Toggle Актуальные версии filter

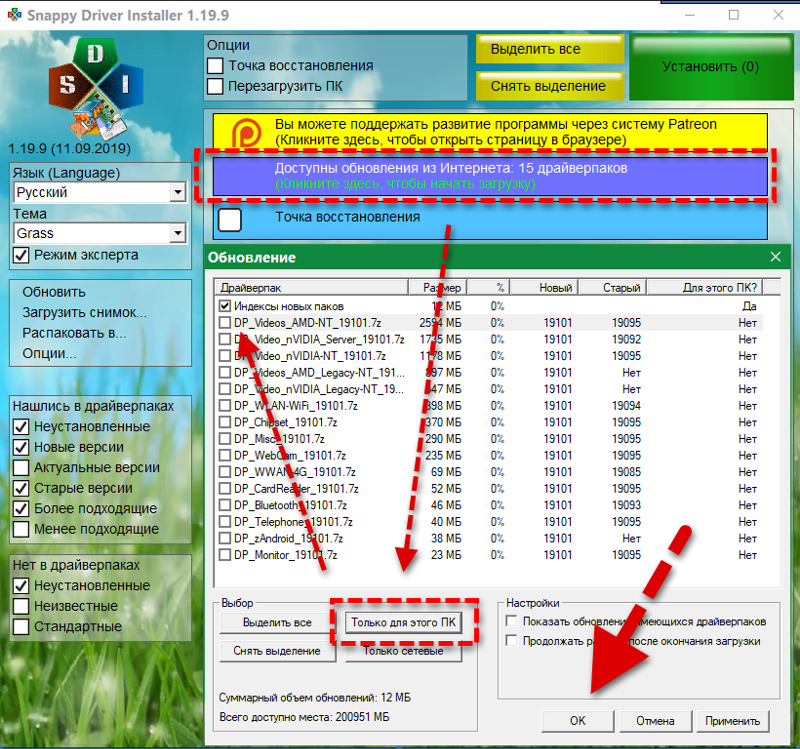(21, 467)
